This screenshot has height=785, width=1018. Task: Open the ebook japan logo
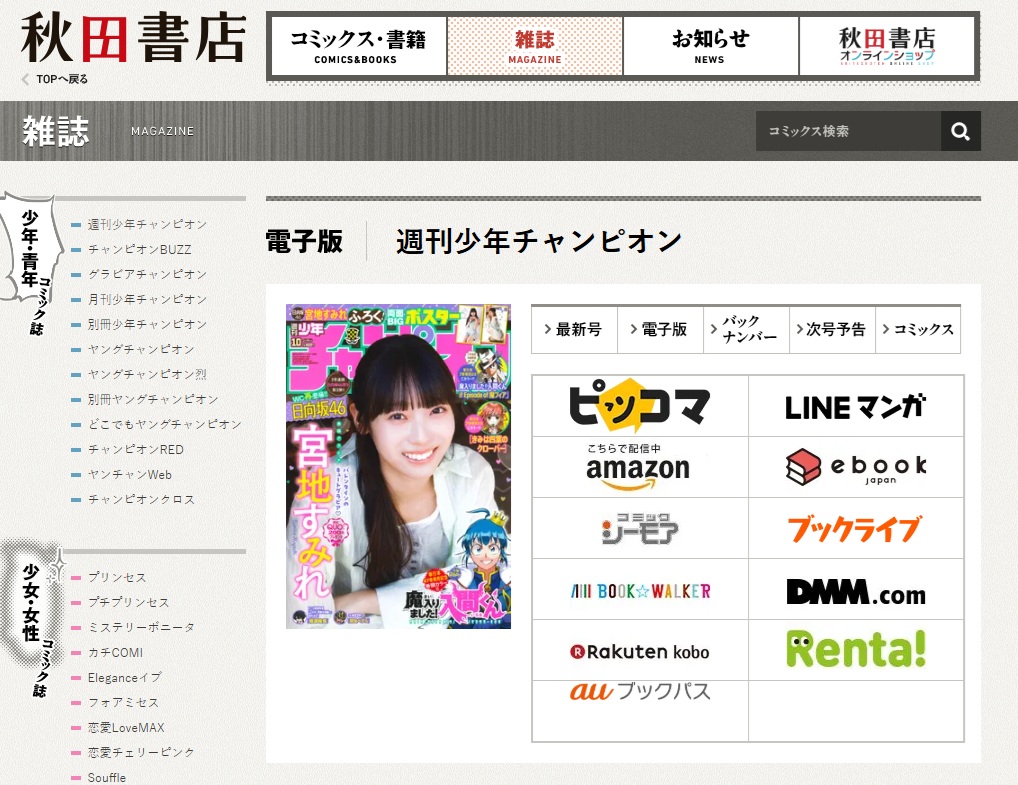[855, 467]
